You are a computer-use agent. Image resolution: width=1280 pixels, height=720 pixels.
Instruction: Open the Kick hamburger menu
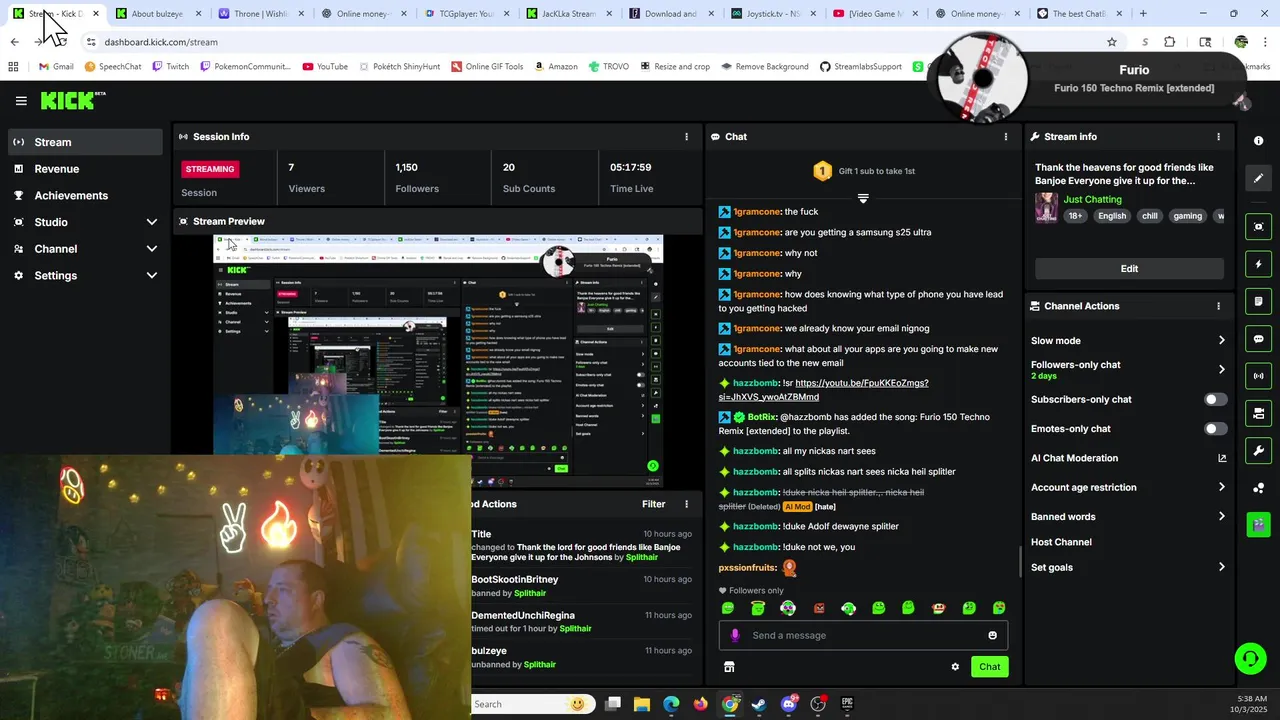point(21,101)
